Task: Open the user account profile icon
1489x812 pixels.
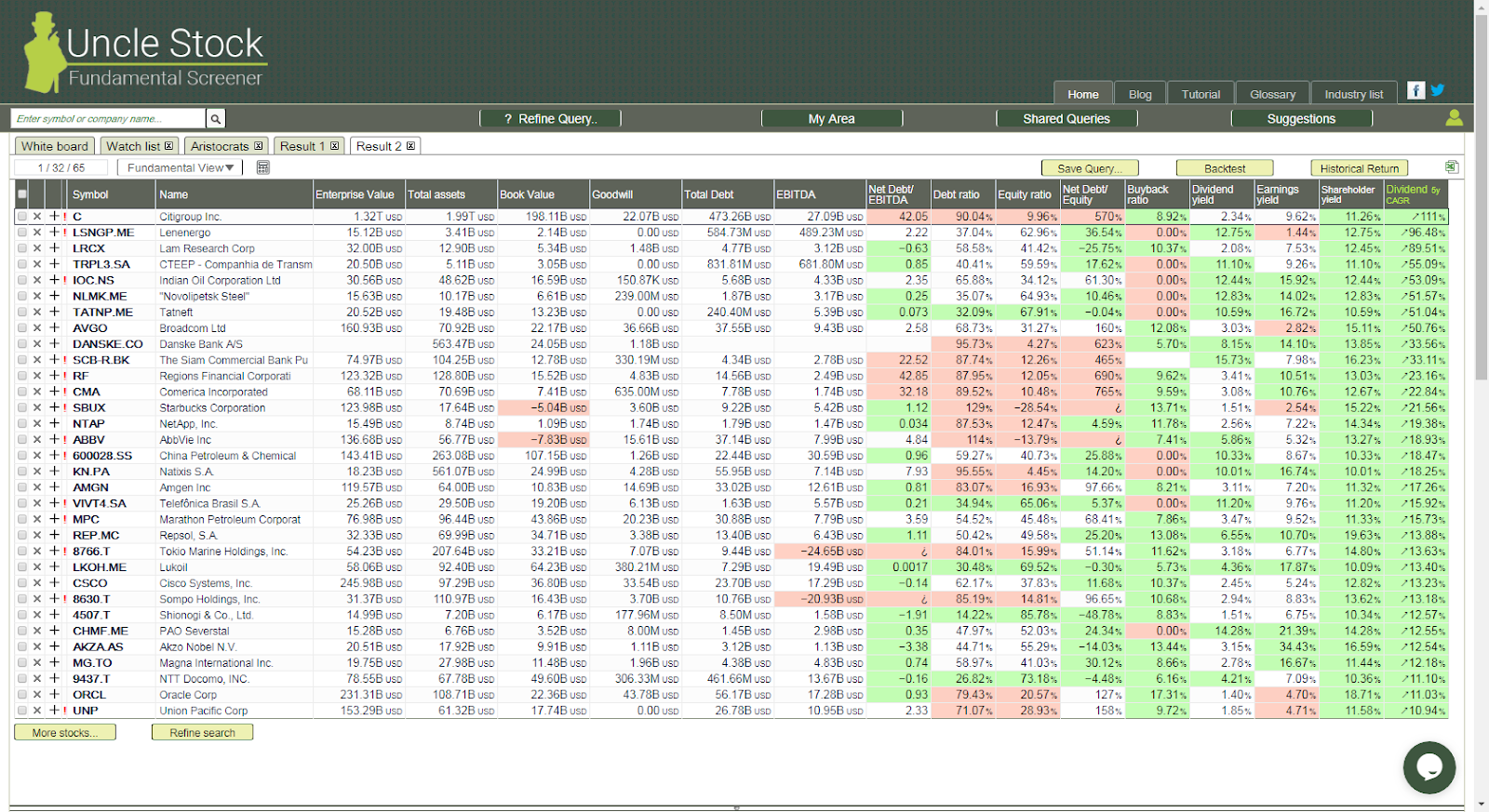Action: pos(1455,118)
